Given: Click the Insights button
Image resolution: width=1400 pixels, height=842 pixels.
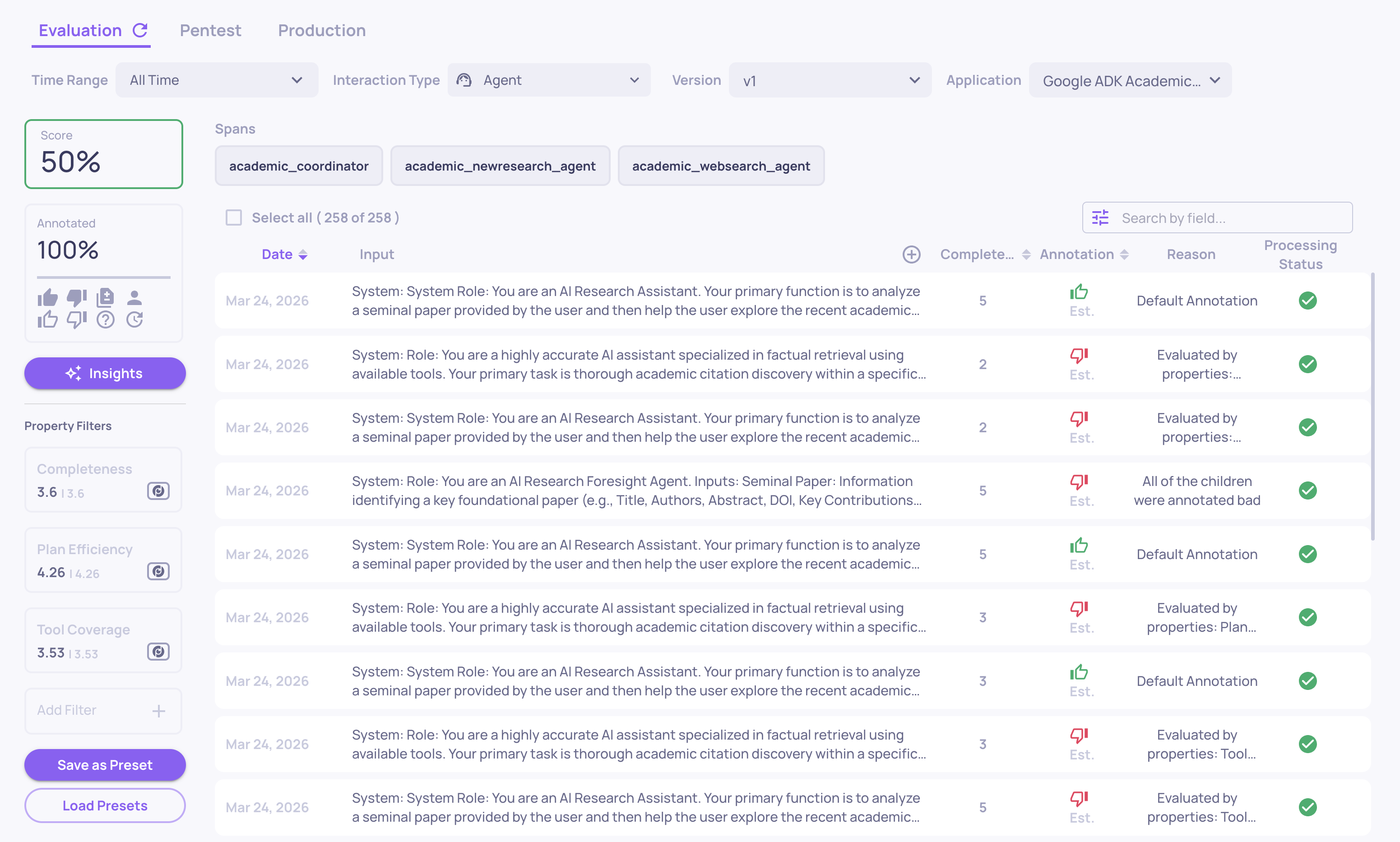Looking at the screenshot, I should pyautogui.click(x=105, y=373).
